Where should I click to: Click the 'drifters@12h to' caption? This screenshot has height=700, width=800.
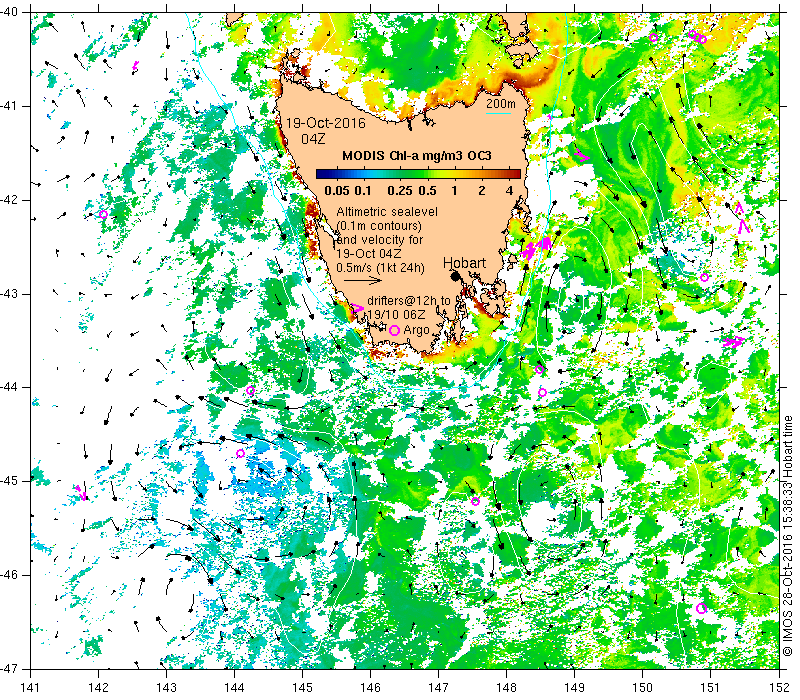point(409,301)
